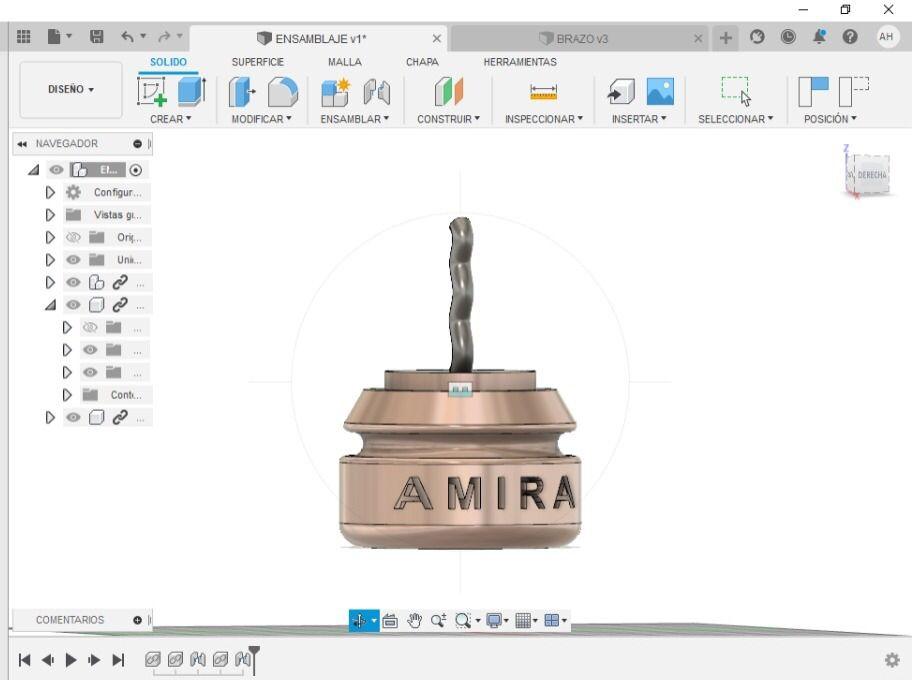This screenshot has width=912, height=680.
Task: Open the CONSTRUIR dropdown menu
Action: (448, 119)
